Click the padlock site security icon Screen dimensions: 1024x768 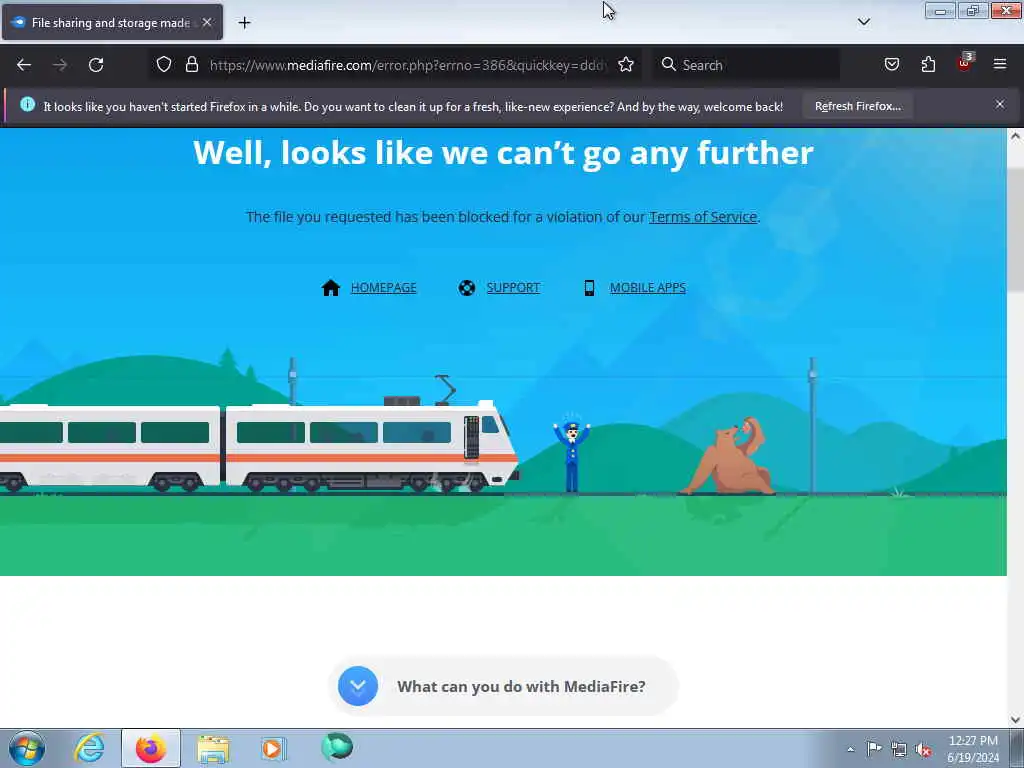coord(191,64)
